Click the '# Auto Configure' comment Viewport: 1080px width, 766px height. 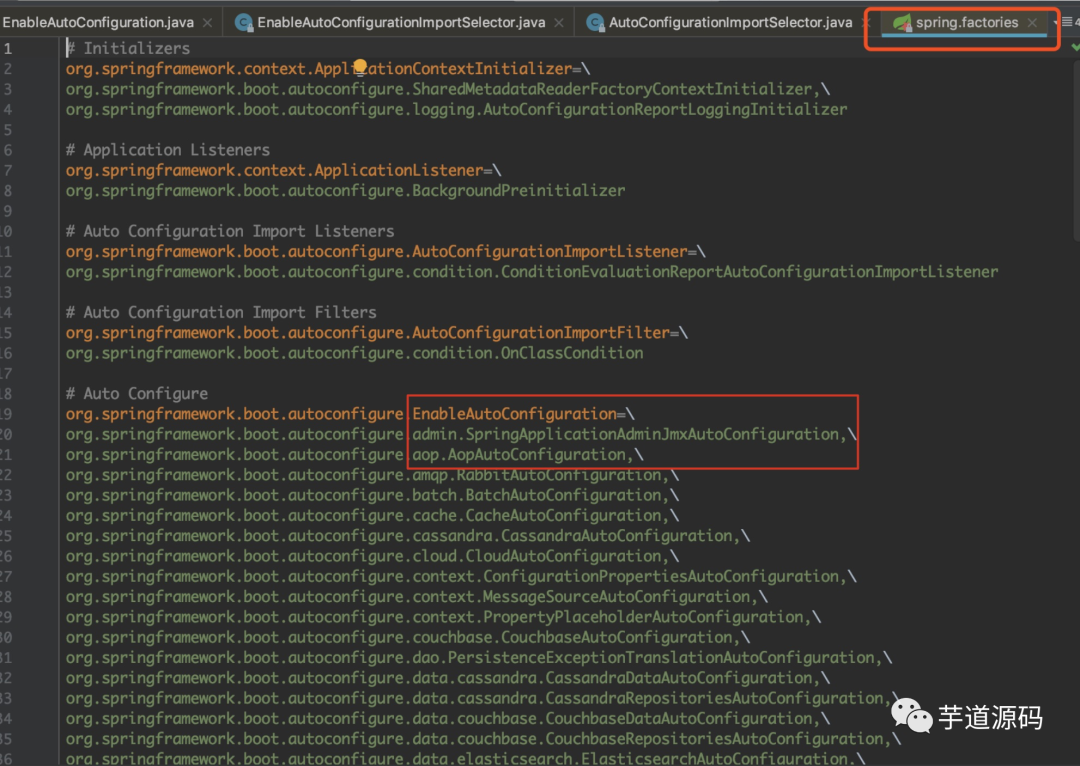(x=137, y=394)
